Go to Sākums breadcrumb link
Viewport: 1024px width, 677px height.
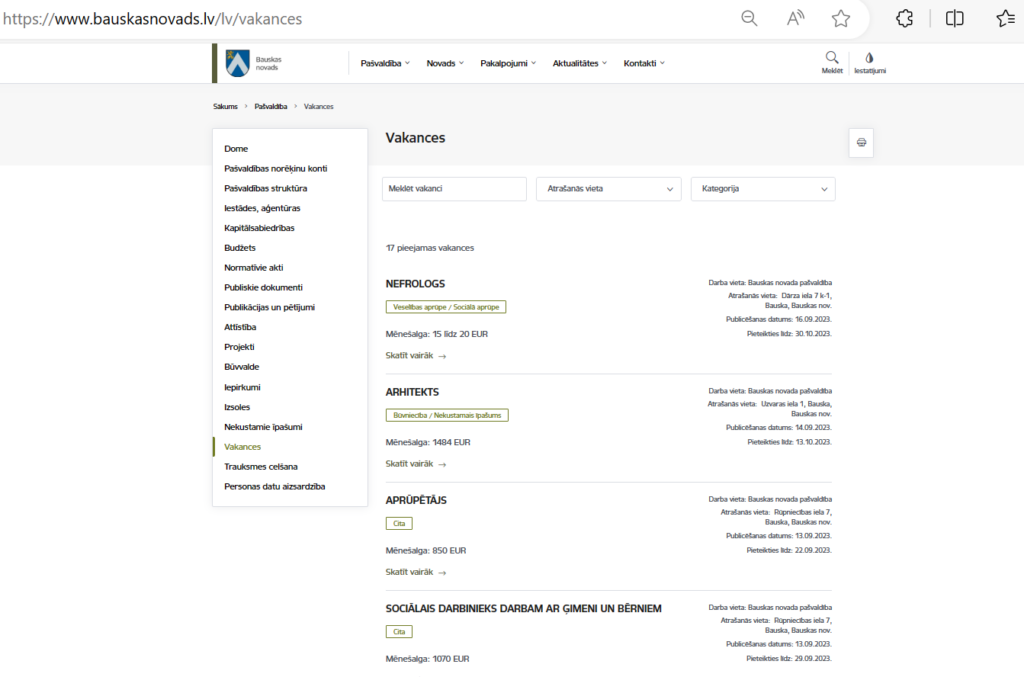[x=225, y=106]
